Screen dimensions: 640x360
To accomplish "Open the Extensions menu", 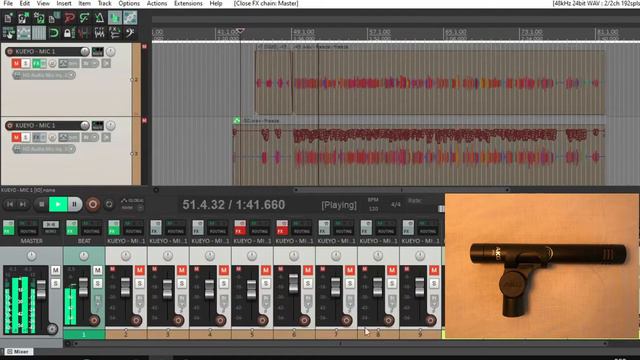I will click(188, 4).
